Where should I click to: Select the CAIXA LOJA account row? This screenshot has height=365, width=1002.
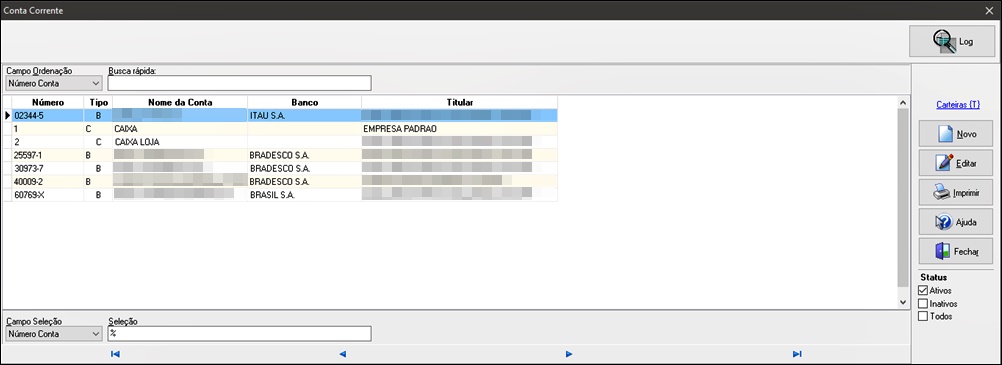[x=280, y=142]
